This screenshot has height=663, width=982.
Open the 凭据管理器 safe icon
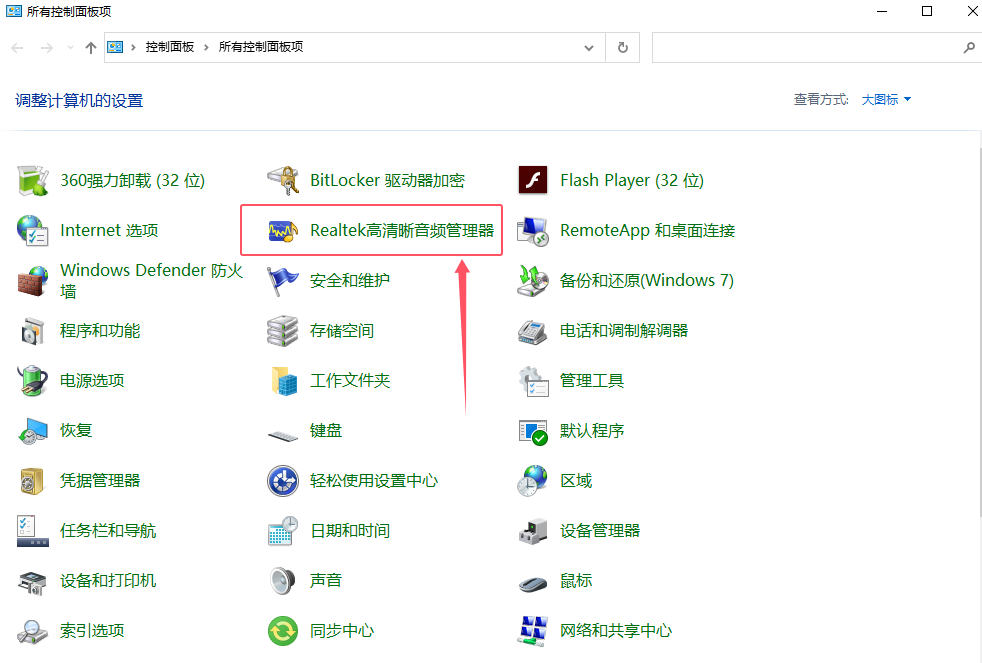point(33,481)
